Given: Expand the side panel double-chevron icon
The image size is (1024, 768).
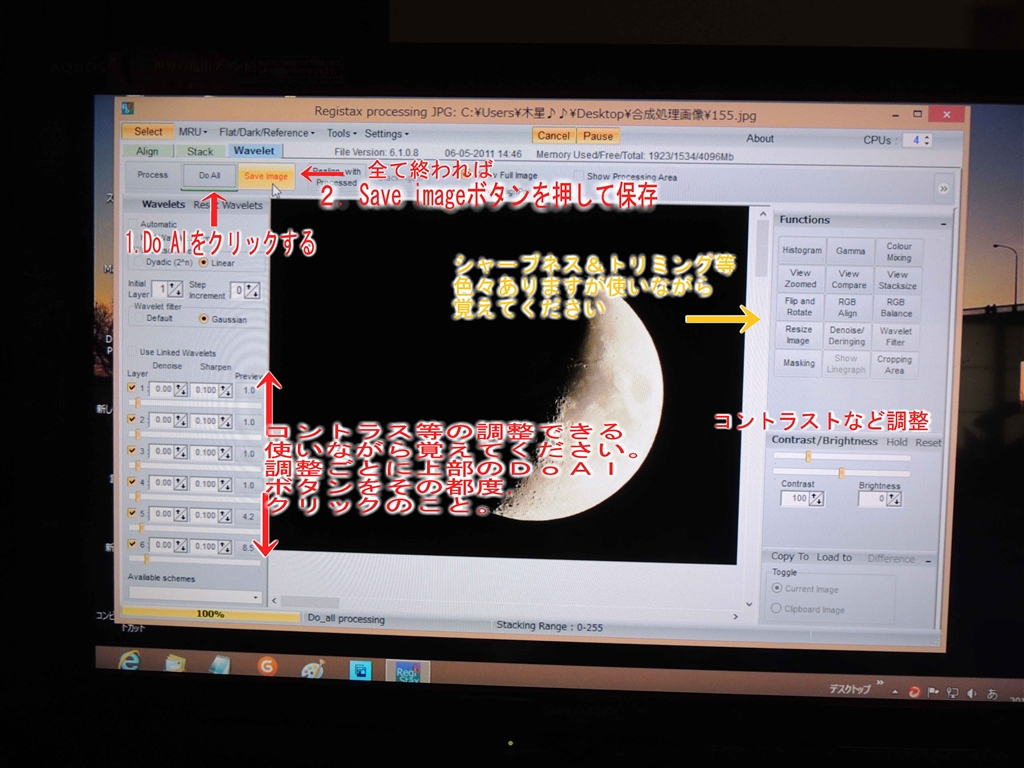Looking at the screenshot, I should tap(943, 189).
